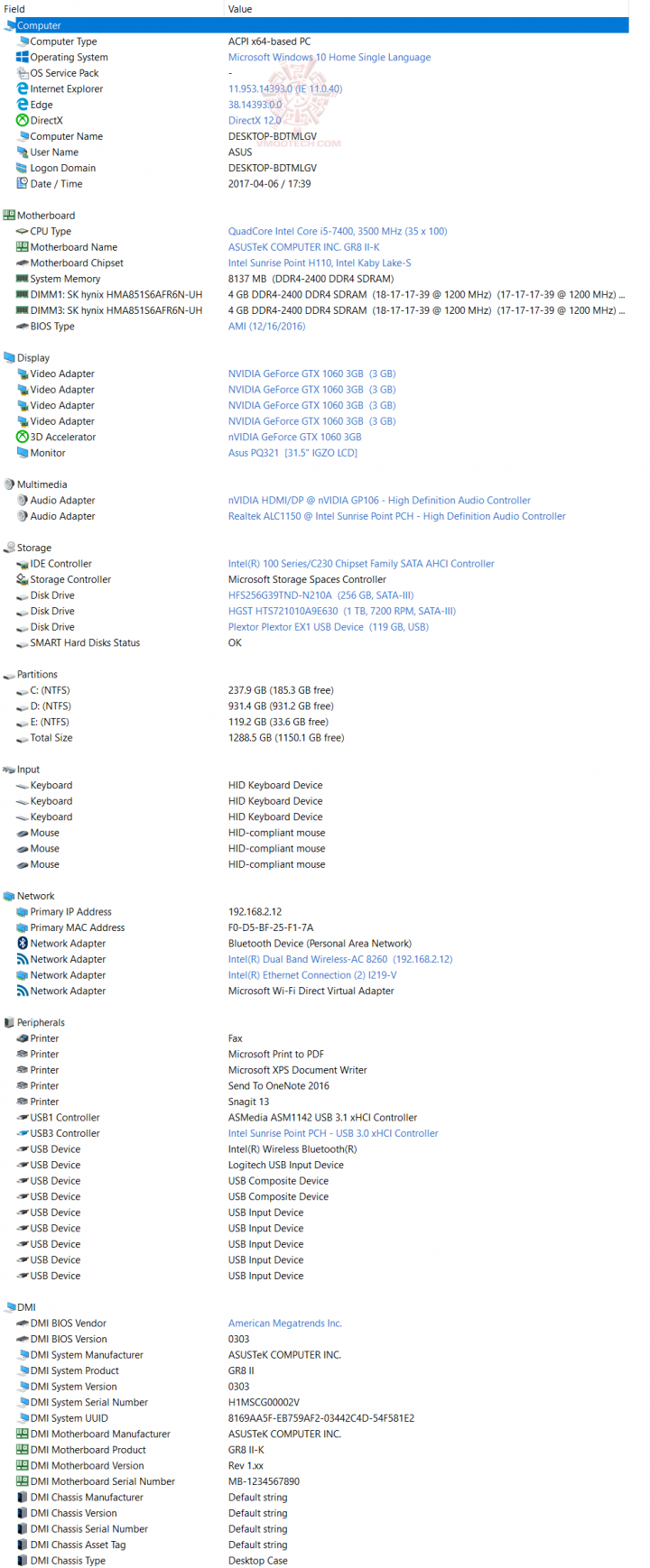Select the Snagit 13 printer value
The width and height of the screenshot is (650, 1568).
point(248,1102)
